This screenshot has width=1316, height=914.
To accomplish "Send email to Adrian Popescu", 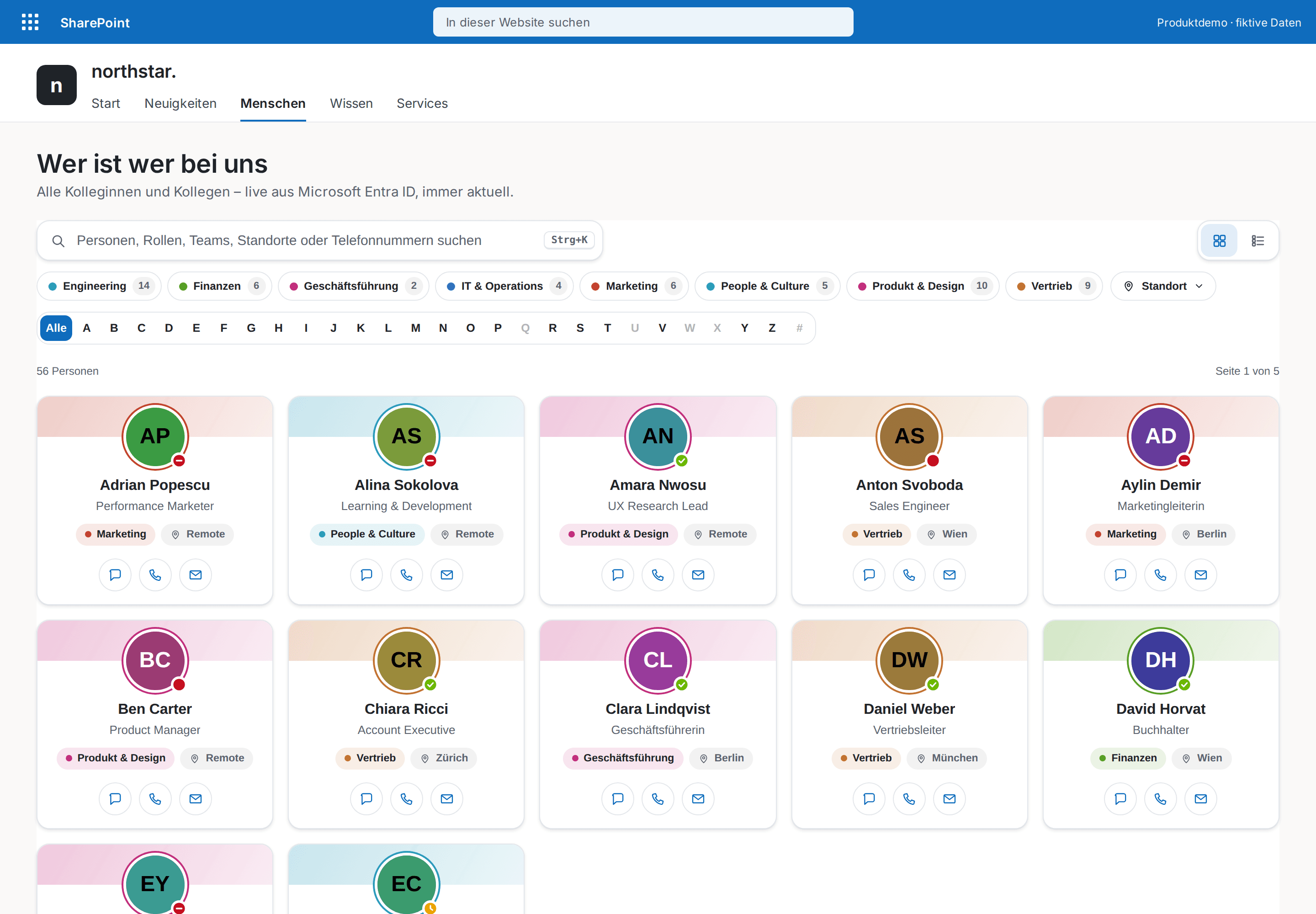I will tap(195, 574).
